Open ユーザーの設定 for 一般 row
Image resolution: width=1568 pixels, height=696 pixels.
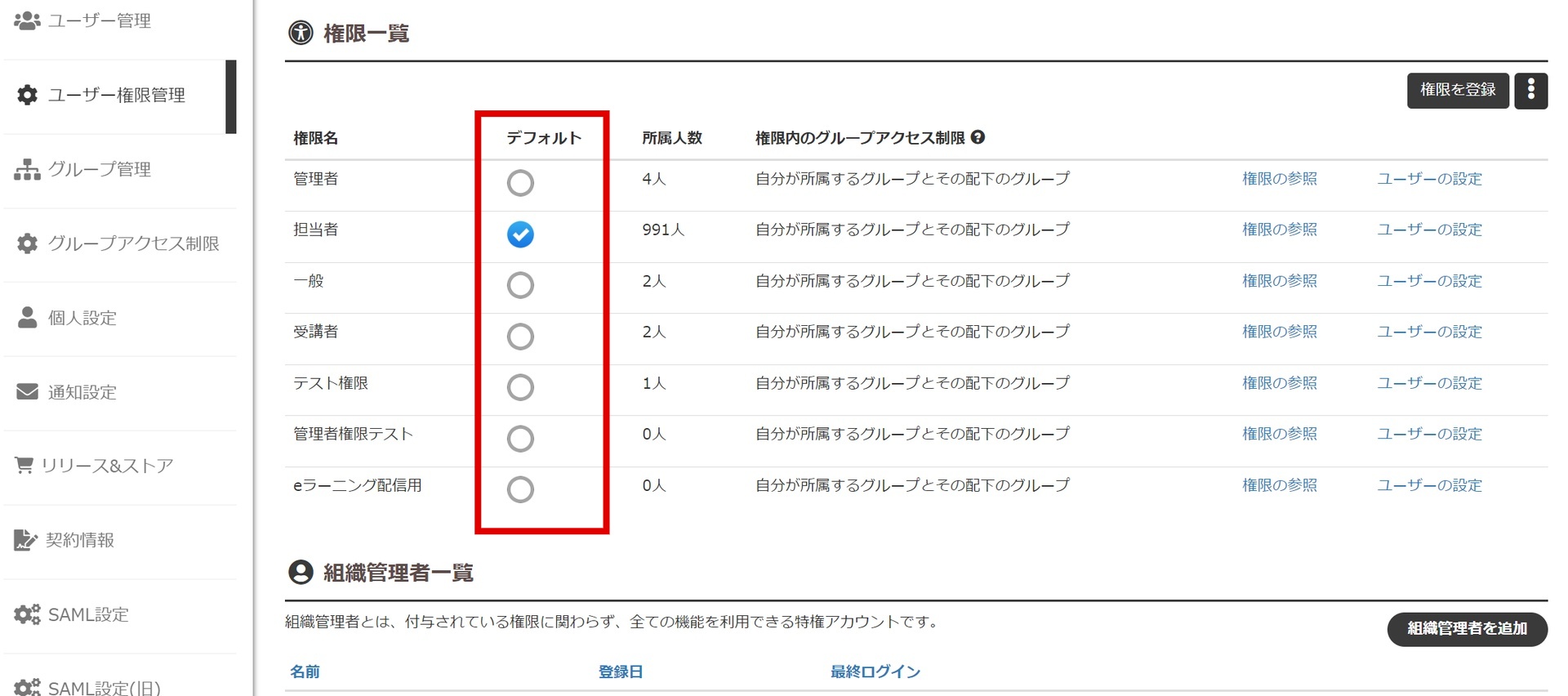tap(1430, 281)
